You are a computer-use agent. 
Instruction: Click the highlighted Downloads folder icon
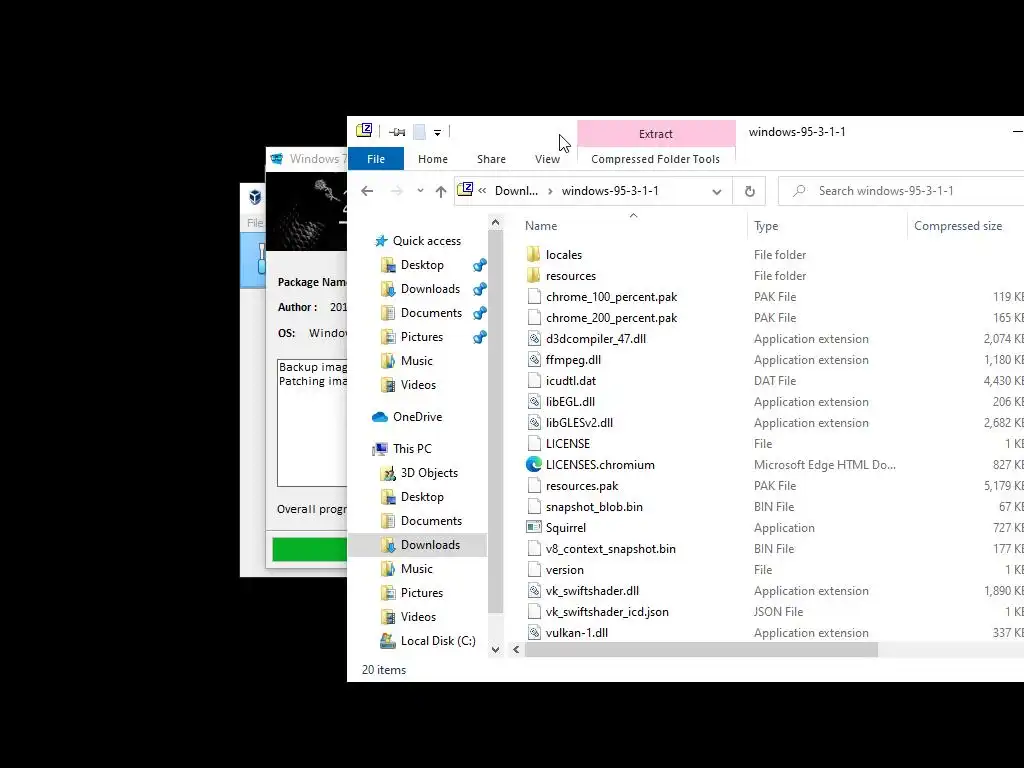point(388,545)
